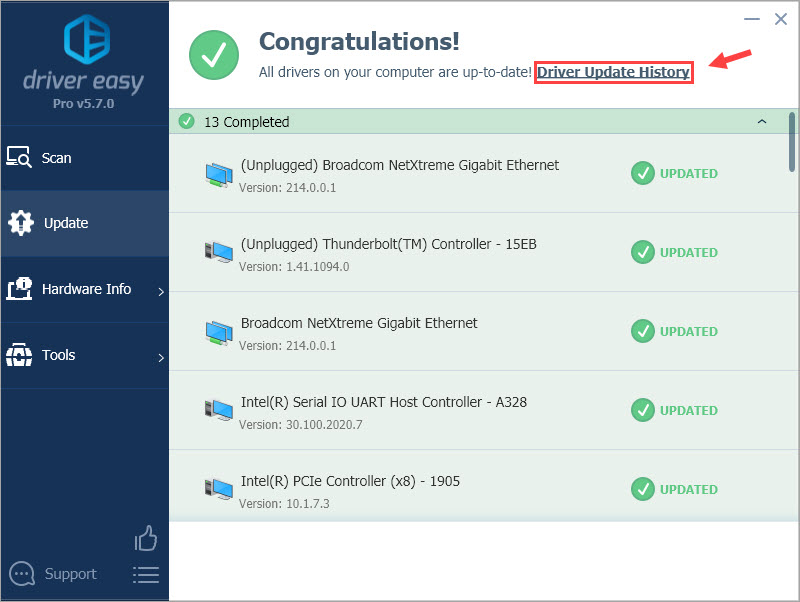Click the green check next to 13 Completed
The image size is (800, 602).
tap(186, 121)
